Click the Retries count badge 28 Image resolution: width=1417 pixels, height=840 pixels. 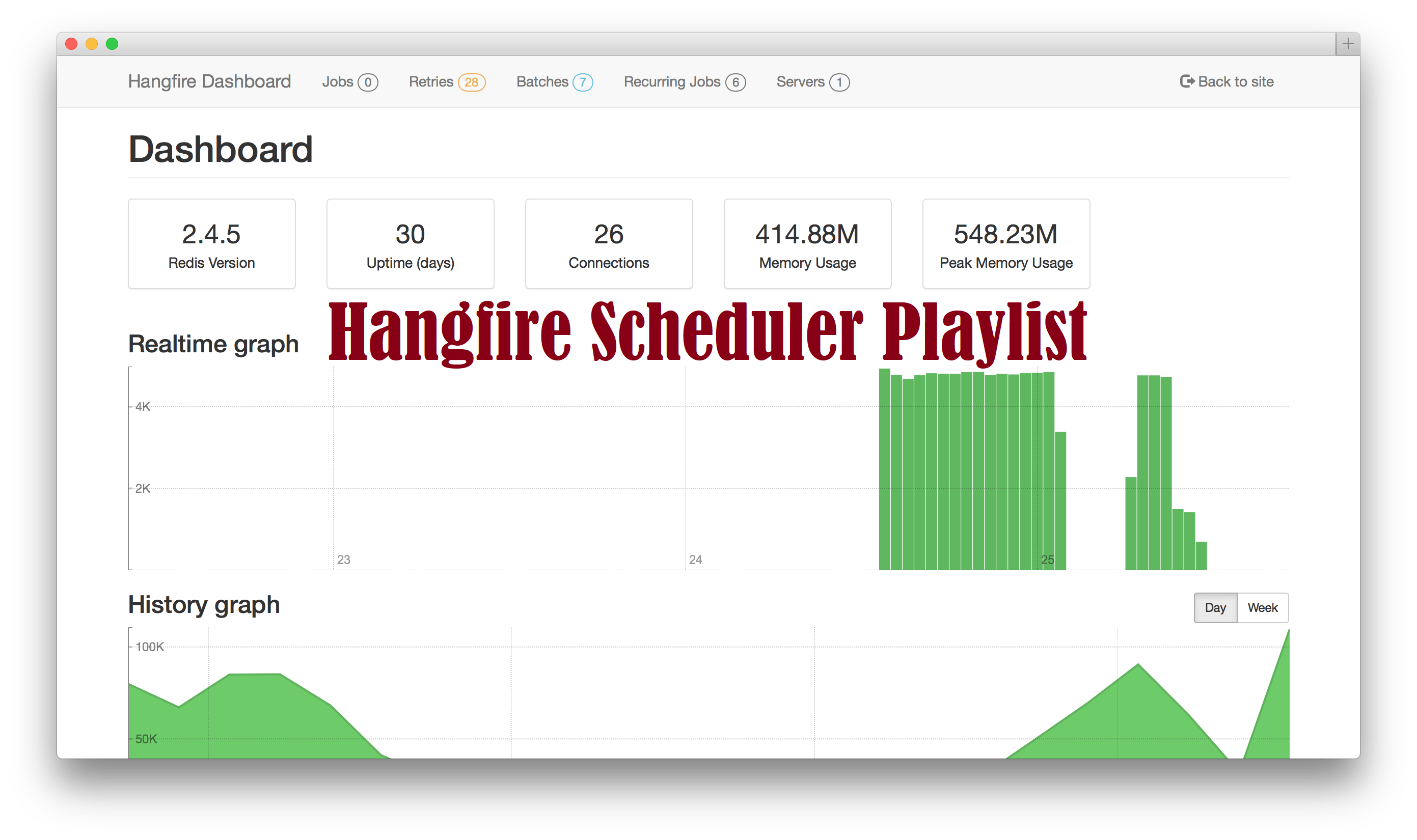(471, 82)
